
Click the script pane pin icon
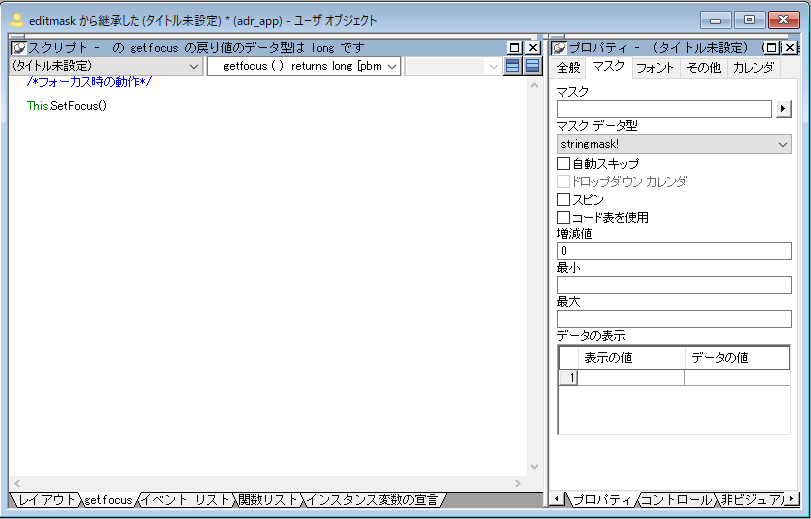coord(18,48)
